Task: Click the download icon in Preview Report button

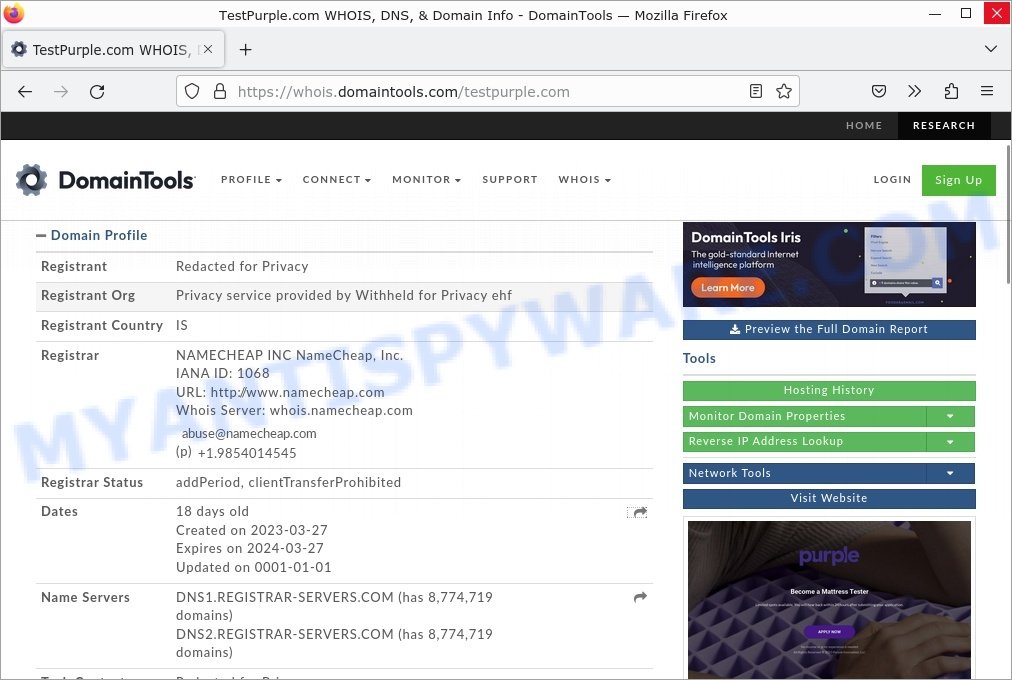Action: (734, 329)
